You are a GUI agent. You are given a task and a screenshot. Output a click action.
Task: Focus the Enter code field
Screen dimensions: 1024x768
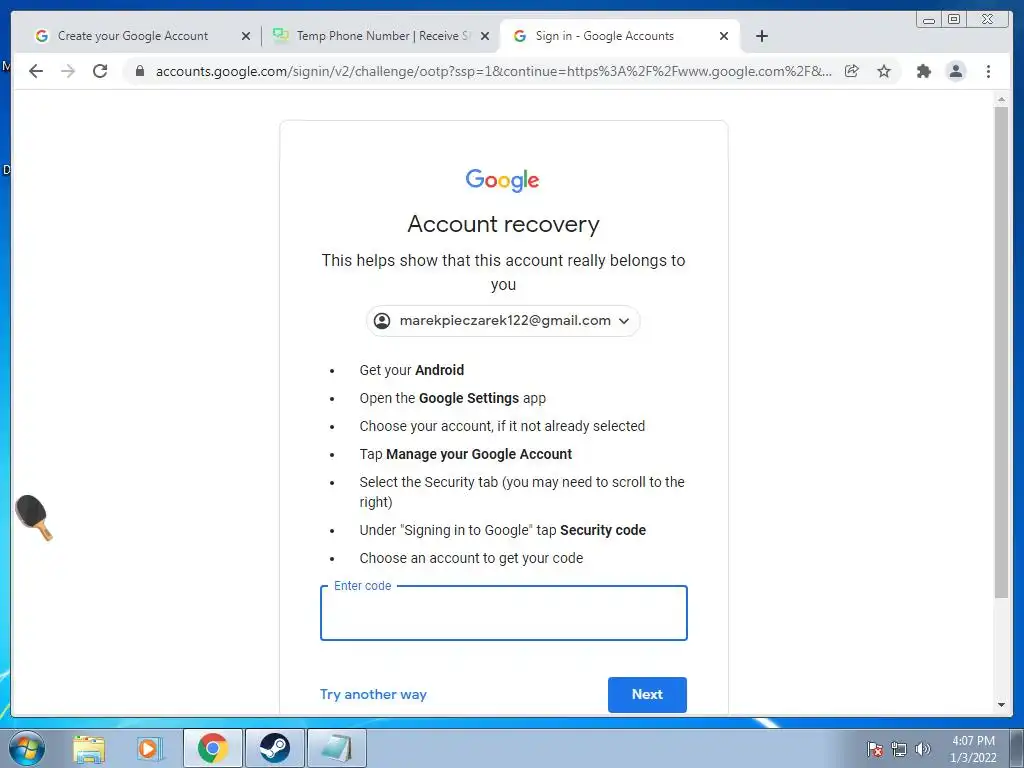[504, 613]
